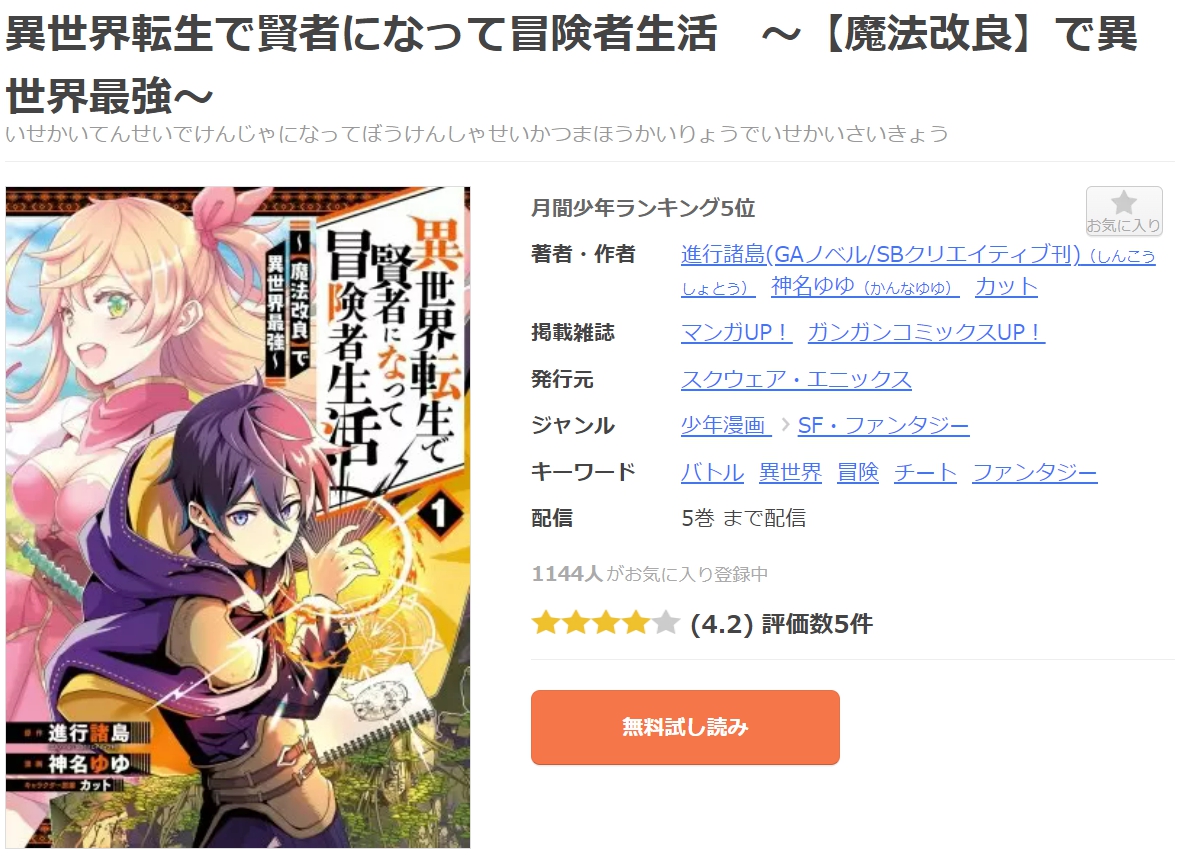Select the バトル keyword tag
Screen dimensions: 1182x867
712,472
